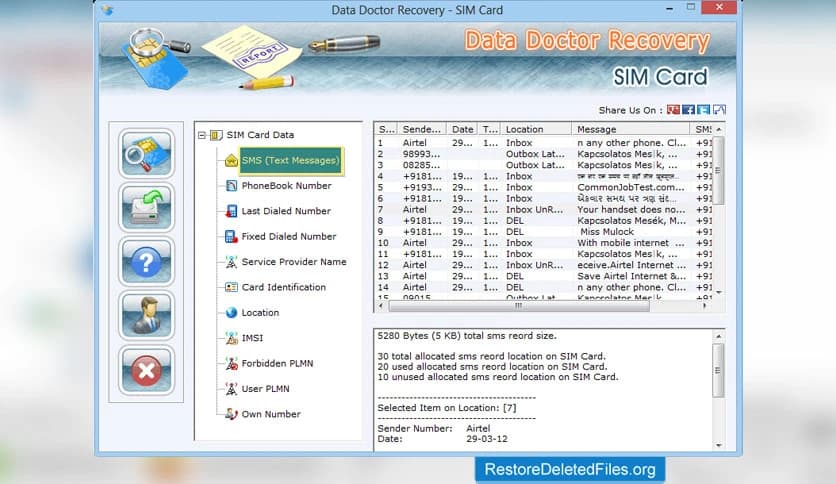Click the app icon in title bar

pyautogui.click(x=108, y=10)
